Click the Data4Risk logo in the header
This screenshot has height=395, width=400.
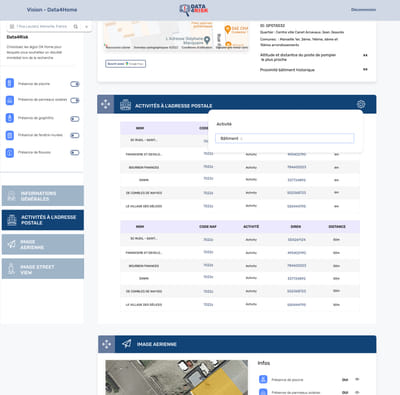coord(194,10)
